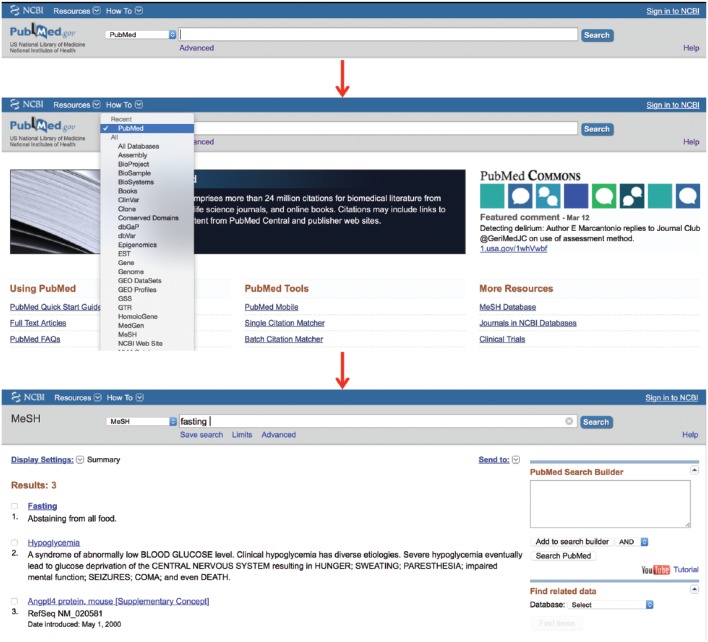Click the PubMed.gov logo in the top panel

(x=42, y=32)
